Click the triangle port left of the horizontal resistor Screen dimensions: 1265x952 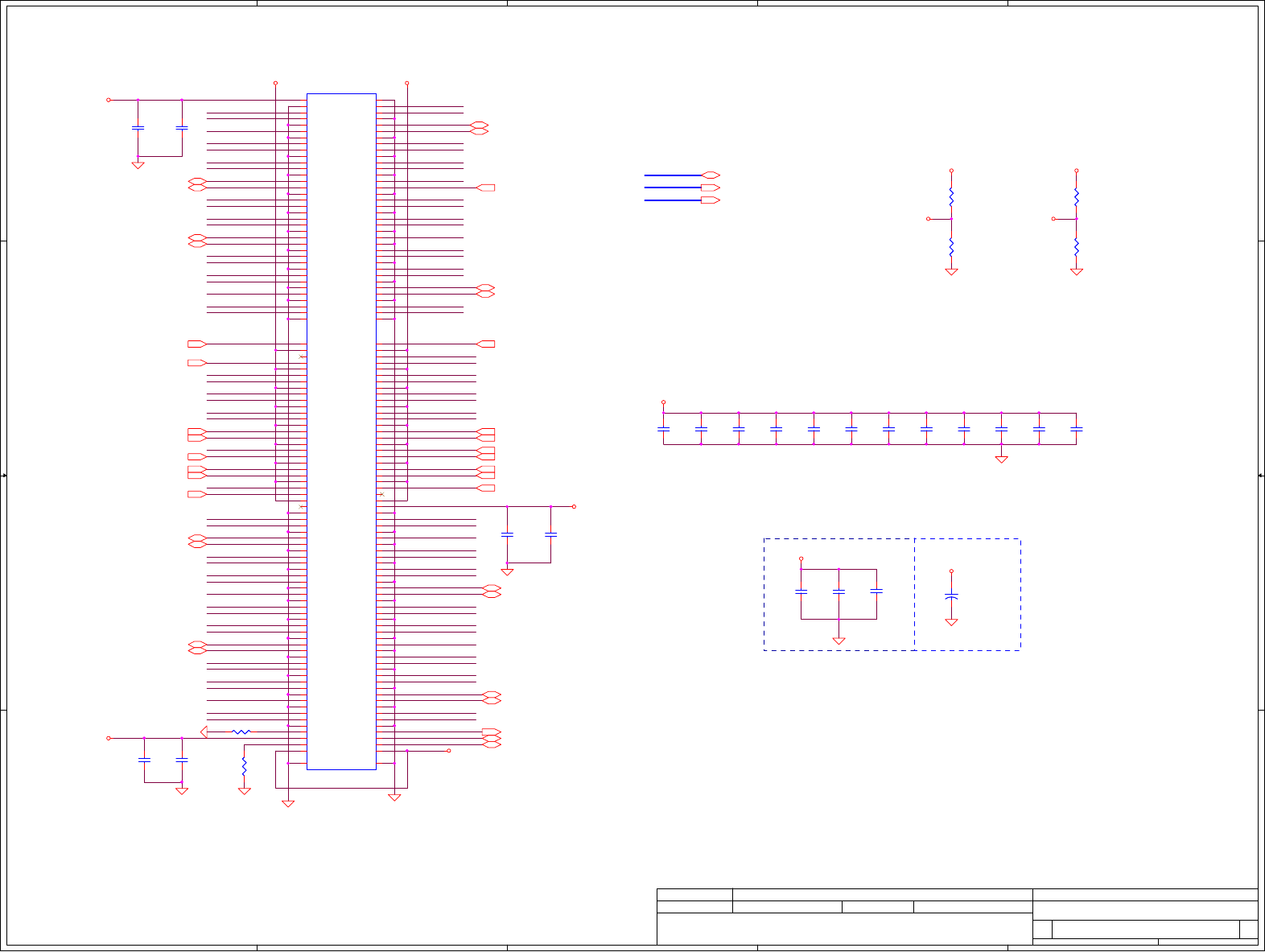pos(204,732)
